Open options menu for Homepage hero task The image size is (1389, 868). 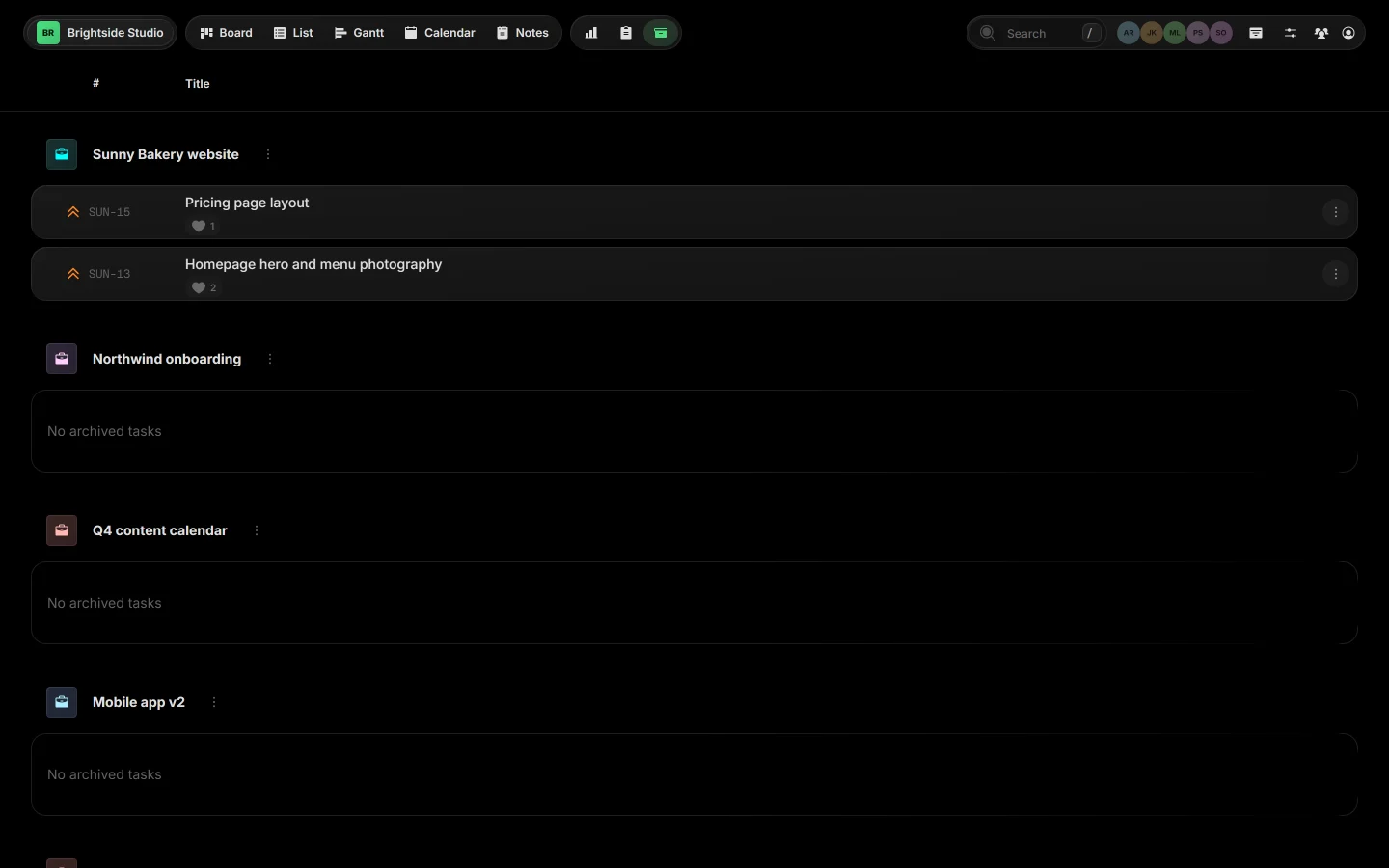click(1336, 274)
